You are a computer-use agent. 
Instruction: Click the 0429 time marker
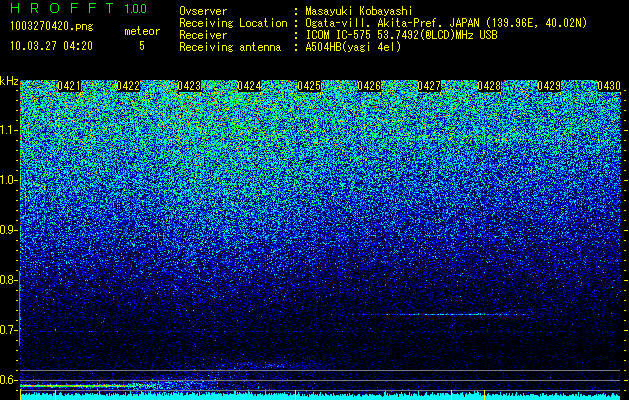pyautogui.click(x=549, y=86)
